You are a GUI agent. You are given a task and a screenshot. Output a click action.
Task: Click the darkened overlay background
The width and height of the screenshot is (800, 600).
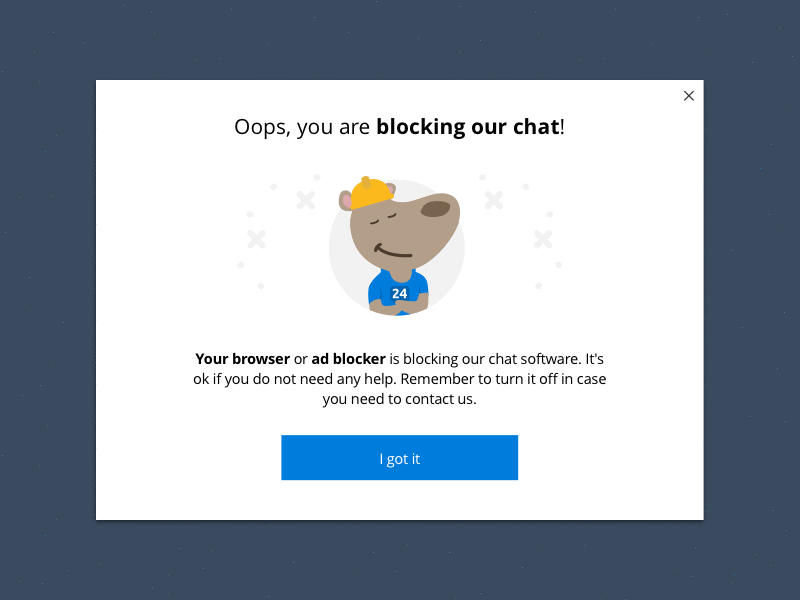[x=50, y=300]
